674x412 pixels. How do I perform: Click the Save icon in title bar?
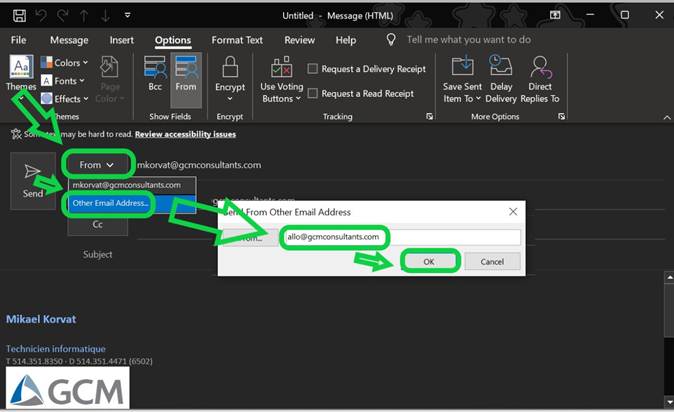point(19,16)
